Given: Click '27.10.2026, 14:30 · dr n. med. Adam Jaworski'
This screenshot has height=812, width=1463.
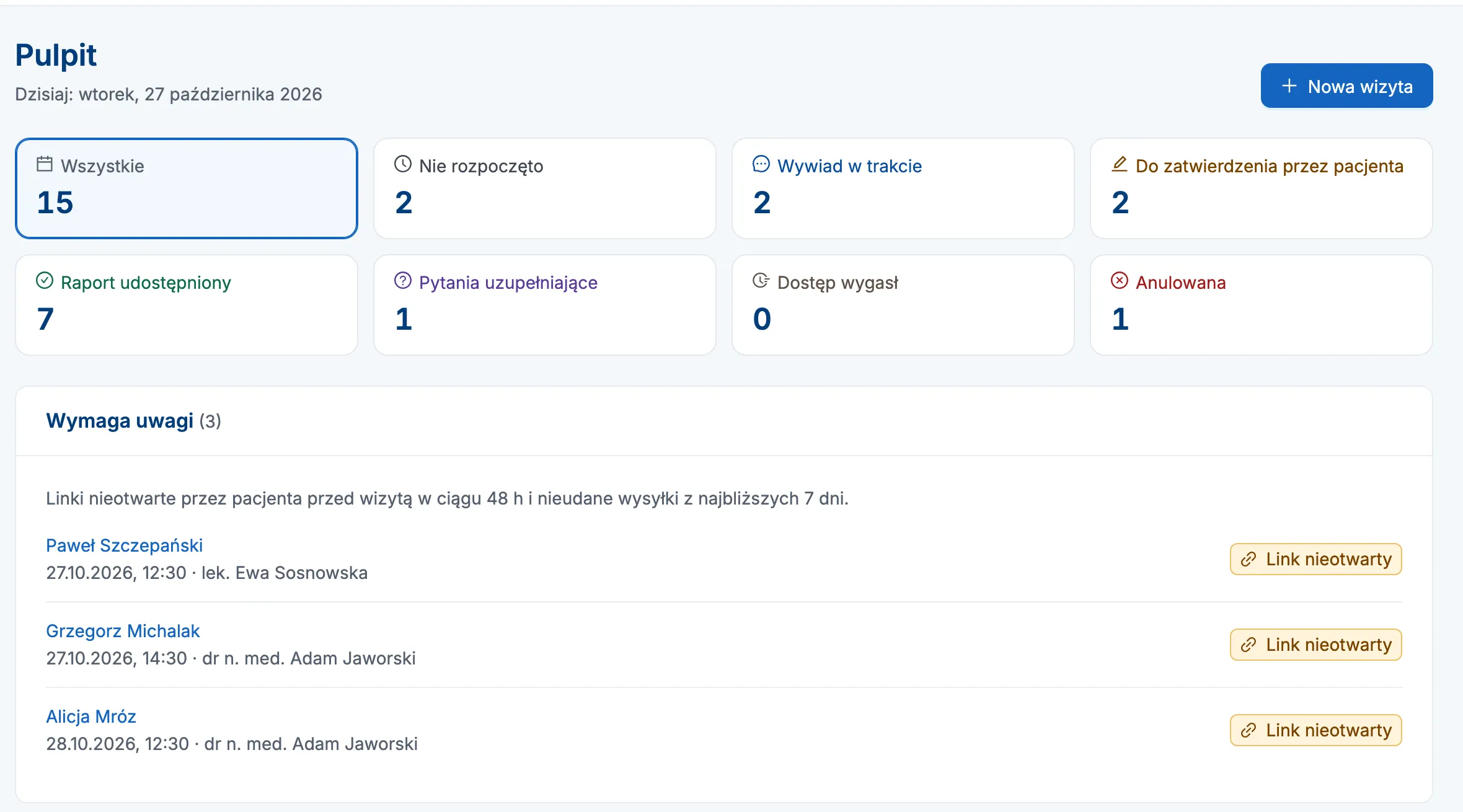Looking at the screenshot, I should click(x=231, y=658).
